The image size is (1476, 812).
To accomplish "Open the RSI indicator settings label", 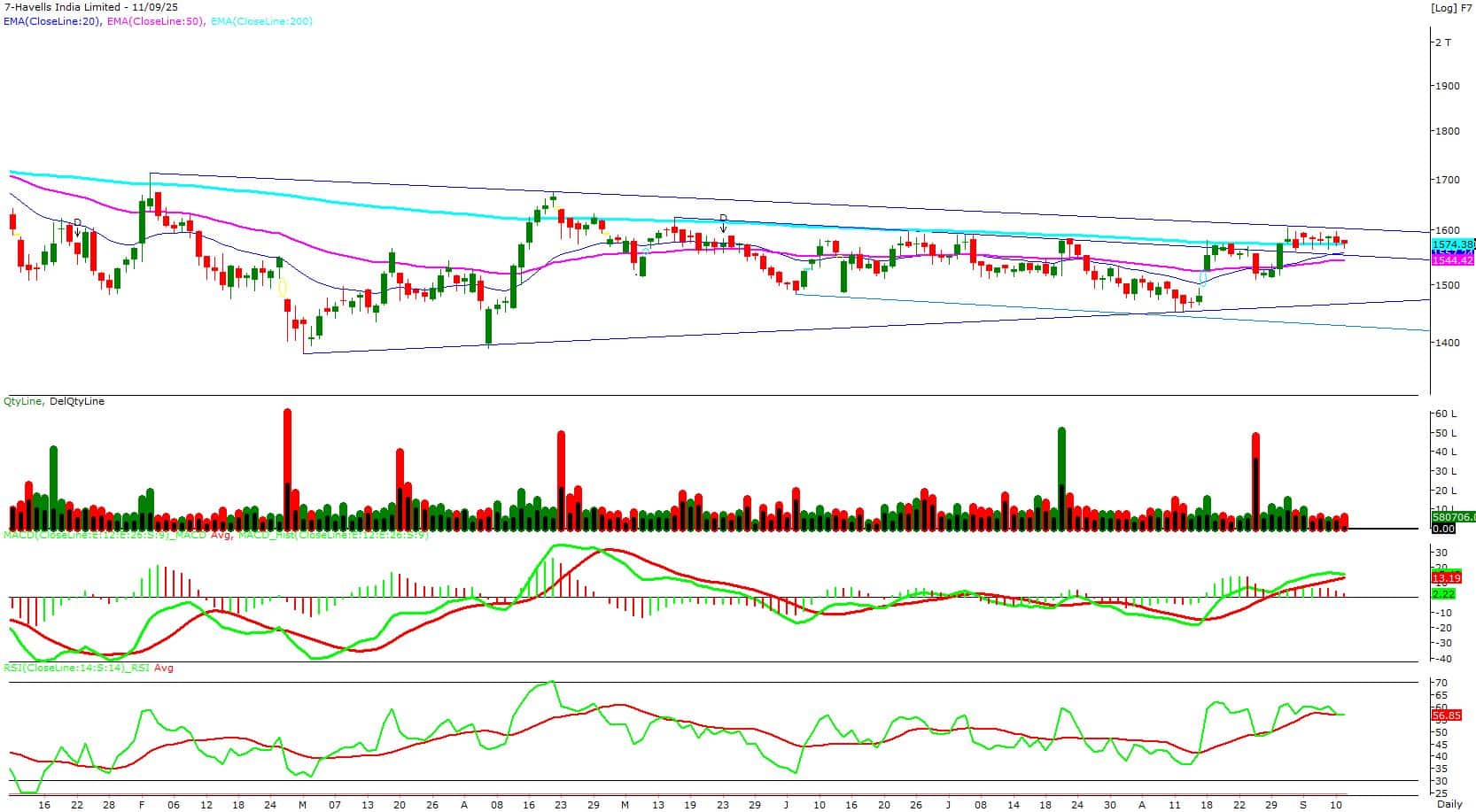I will 89,668.
